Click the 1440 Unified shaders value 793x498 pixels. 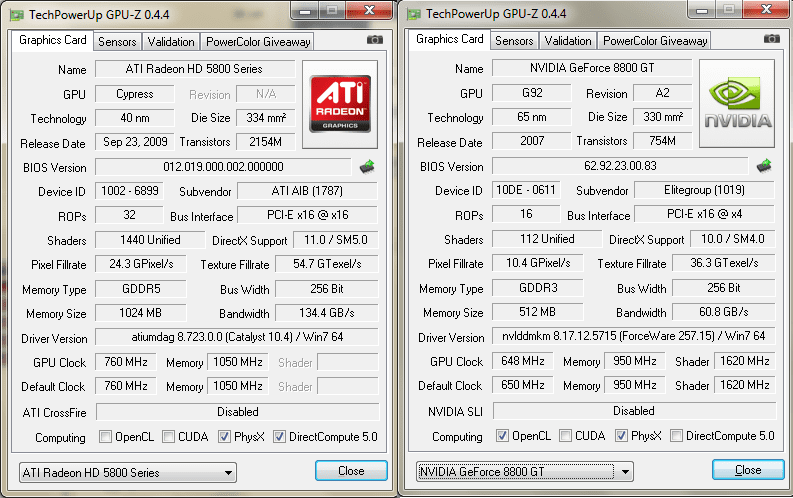[150, 240]
